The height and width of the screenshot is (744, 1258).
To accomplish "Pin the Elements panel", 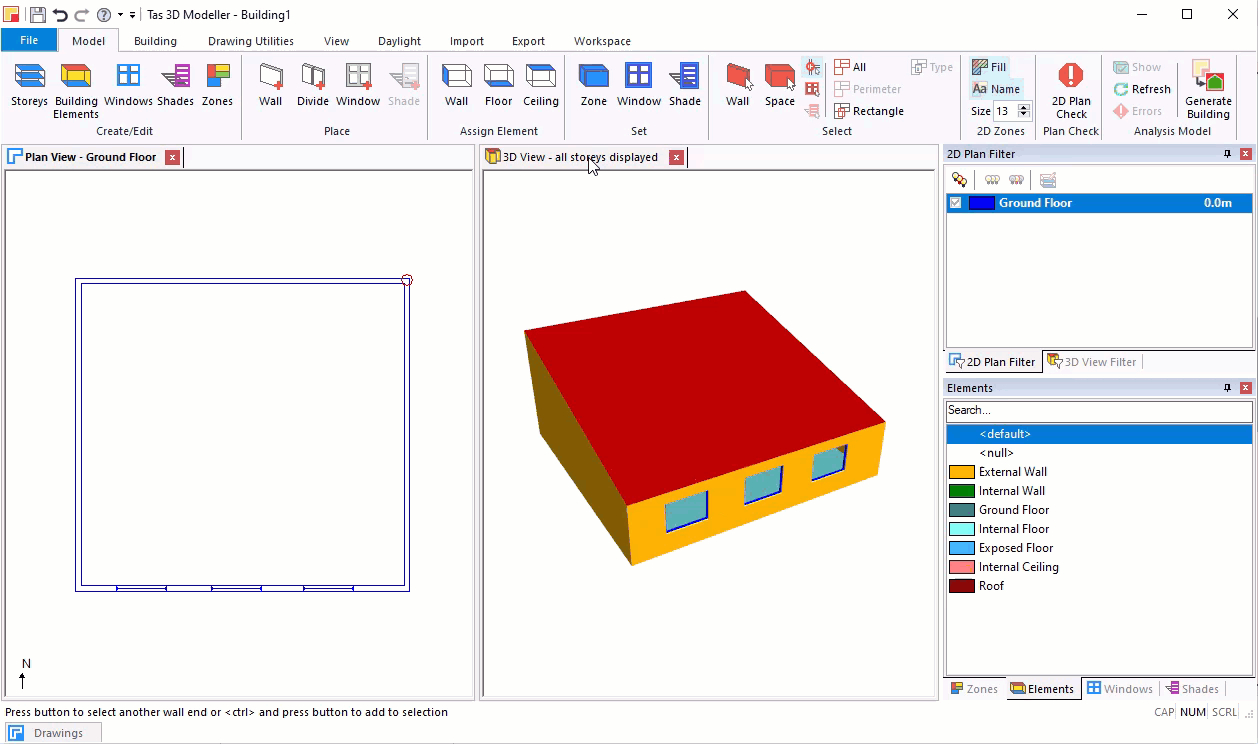I will [x=1227, y=388].
